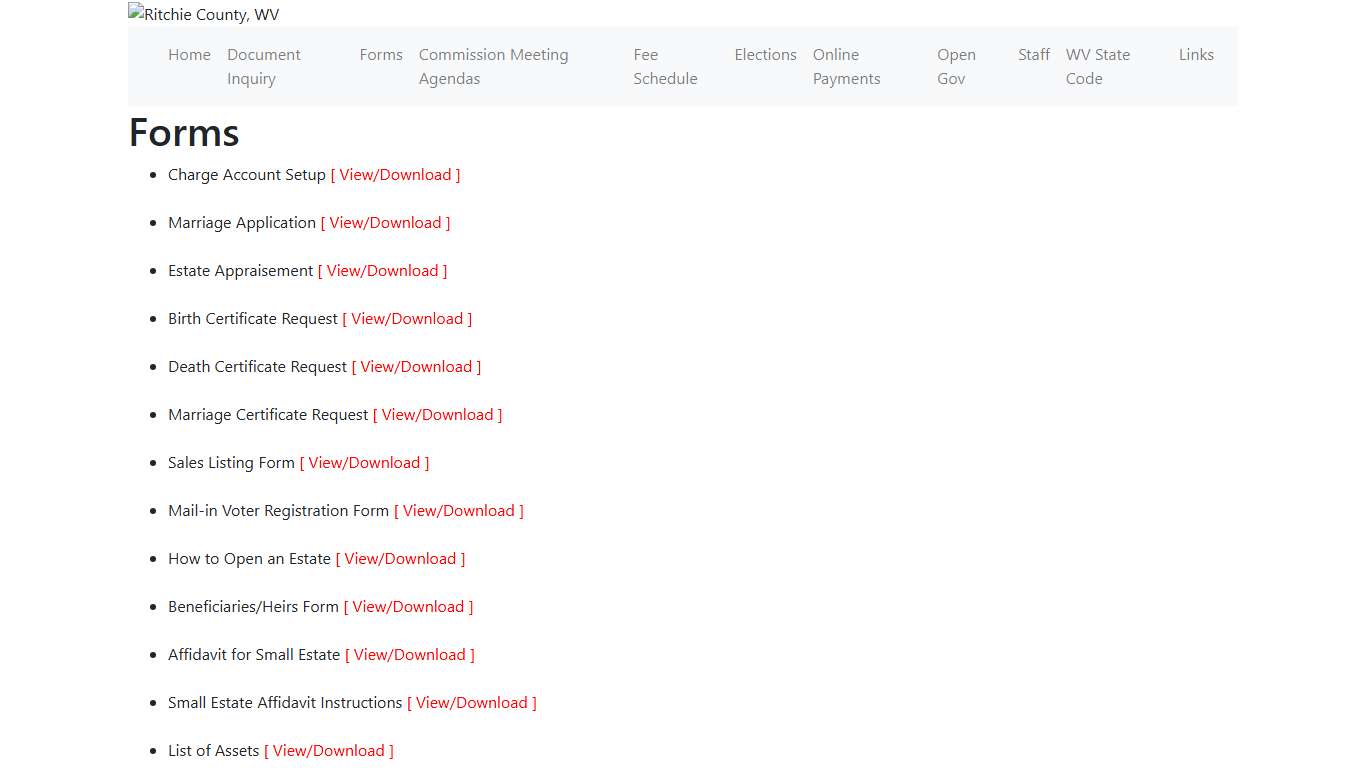Open the Mail-in Voter Registration Form link

coord(458,511)
